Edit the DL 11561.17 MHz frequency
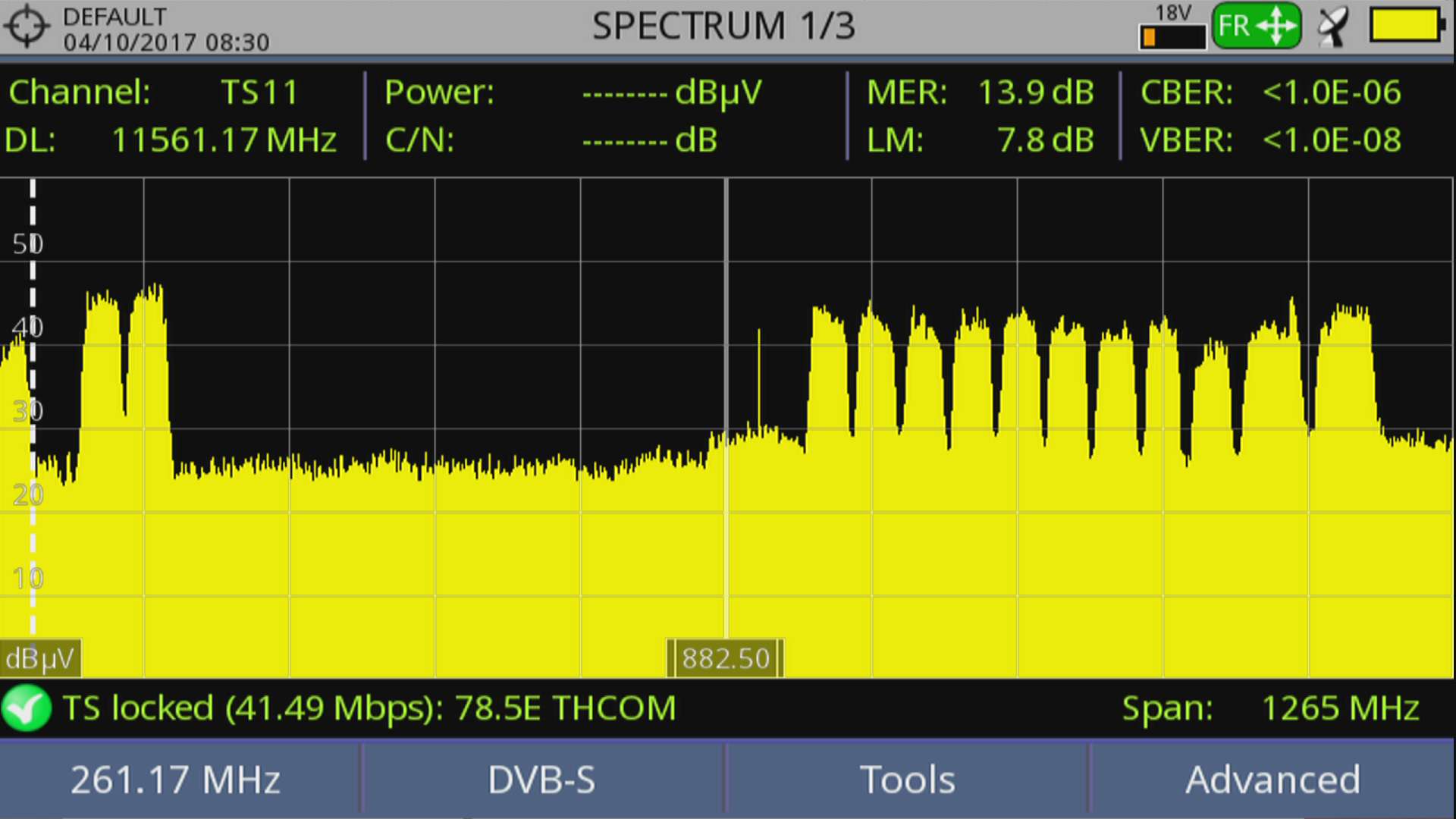1456x819 pixels. (x=224, y=140)
